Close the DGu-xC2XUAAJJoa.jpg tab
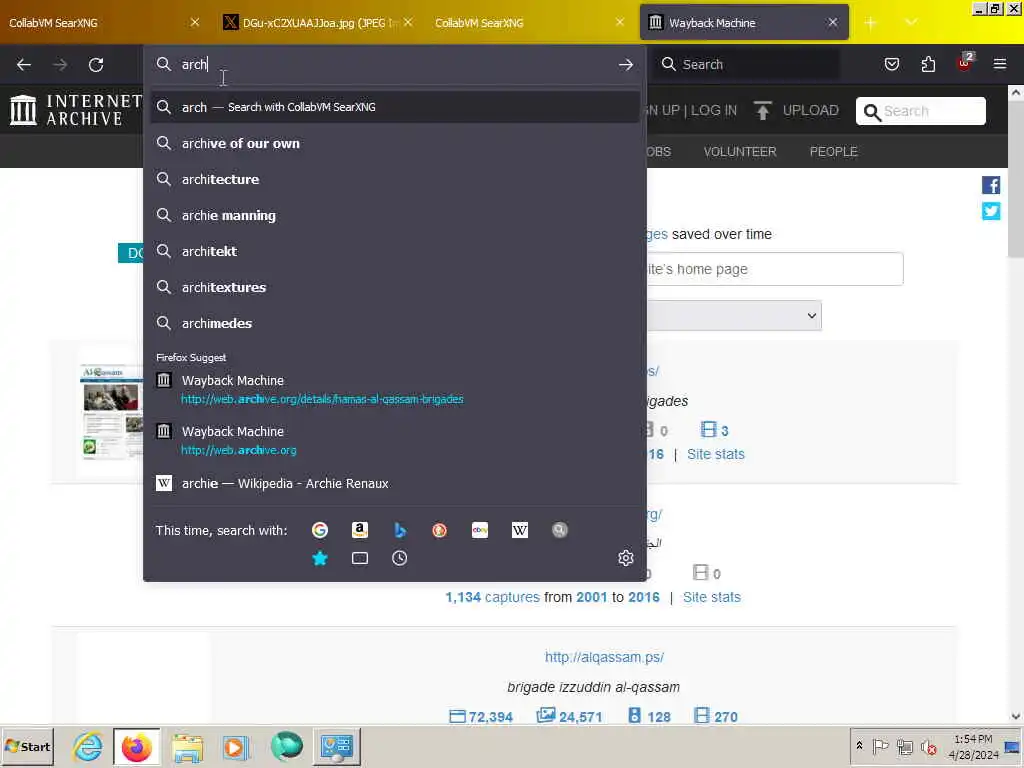The height and width of the screenshot is (768, 1024). pos(408,23)
